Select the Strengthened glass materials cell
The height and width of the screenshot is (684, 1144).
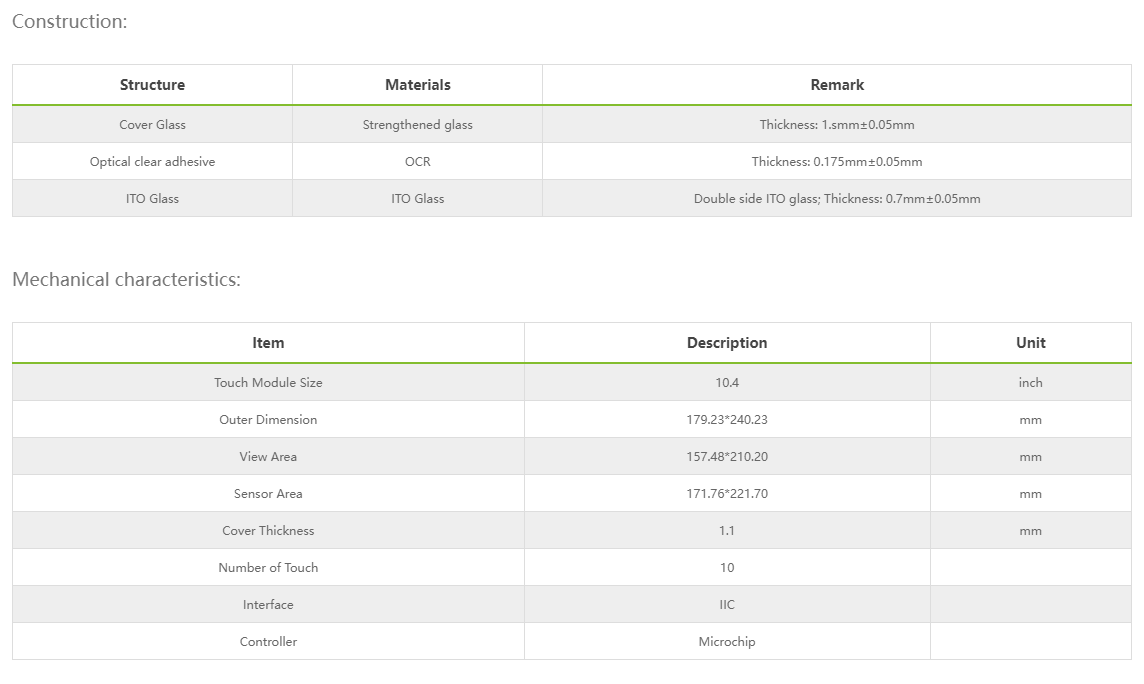pos(418,125)
